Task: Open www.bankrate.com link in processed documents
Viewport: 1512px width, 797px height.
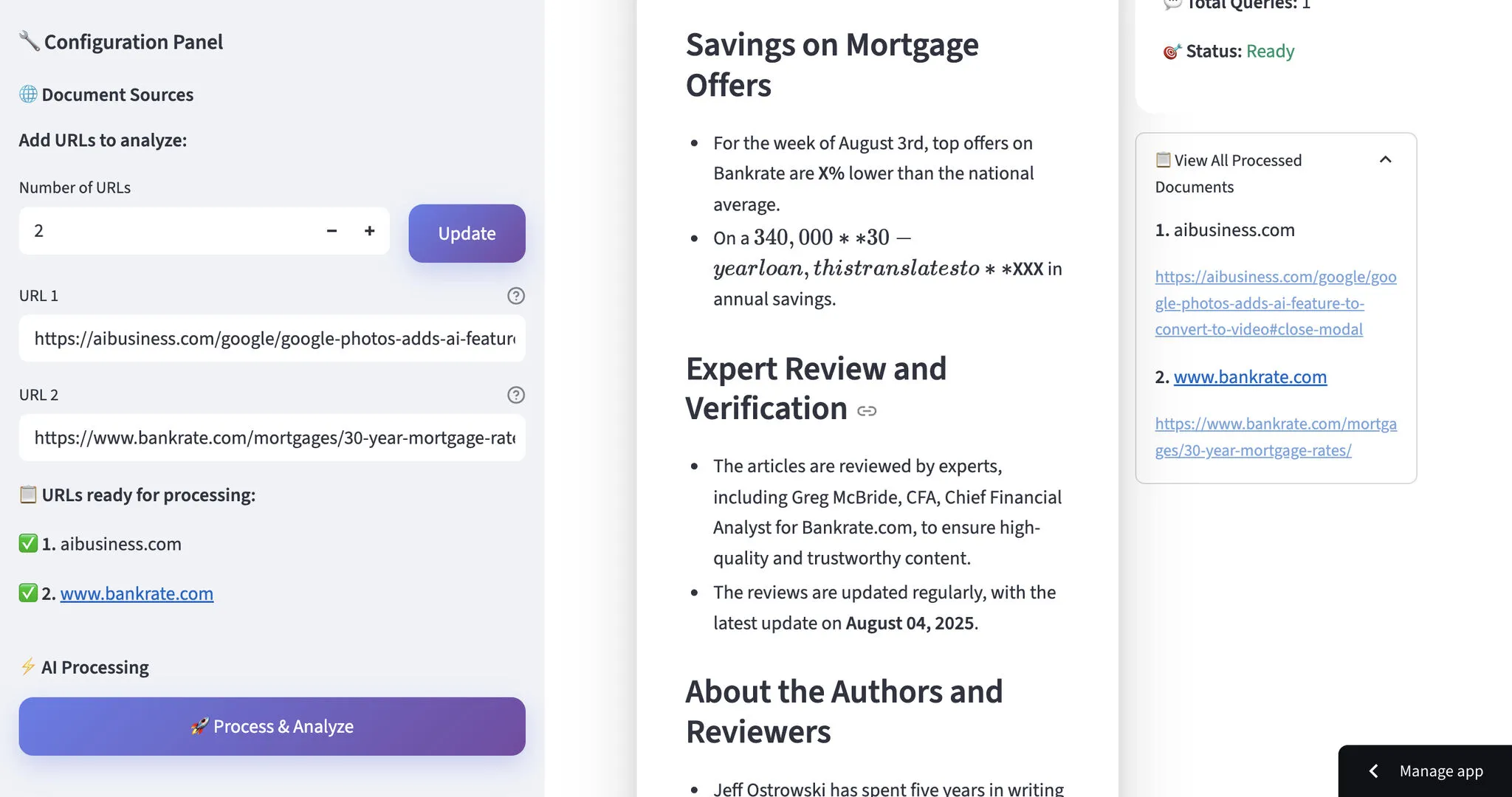Action: pyautogui.click(x=1250, y=377)
